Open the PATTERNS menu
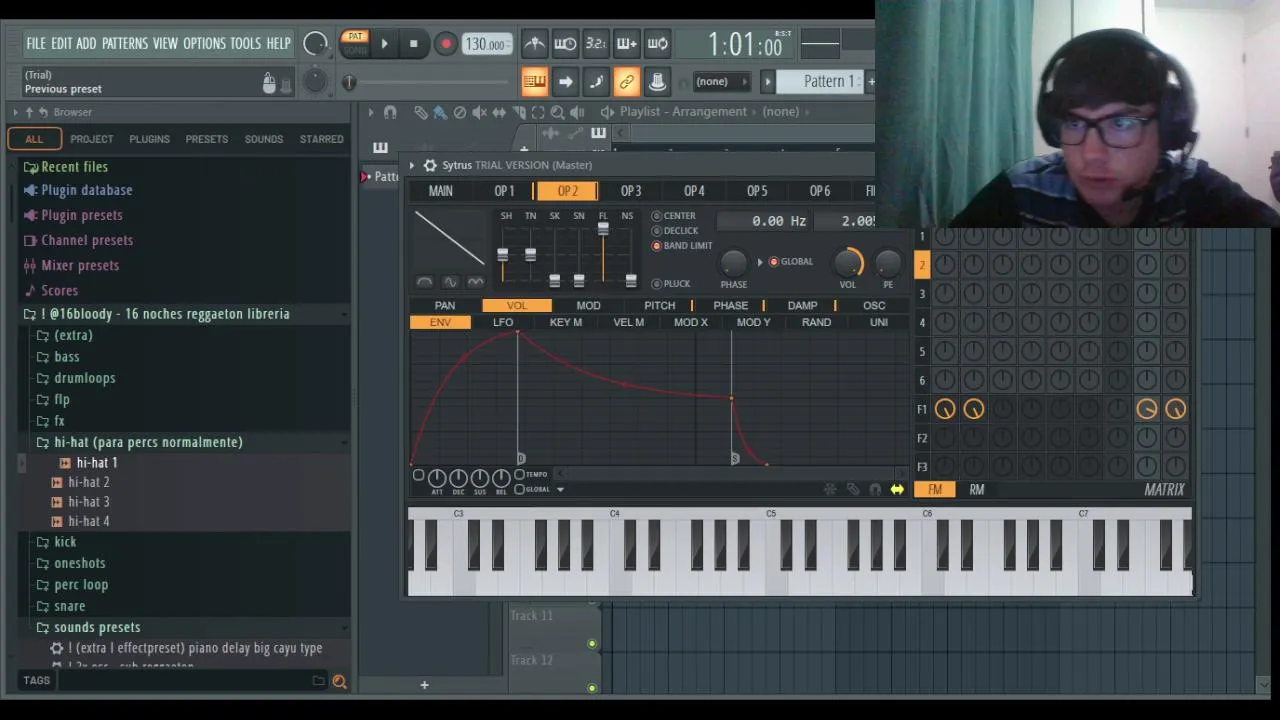The image size is (1280, 720). coord(125,43)
